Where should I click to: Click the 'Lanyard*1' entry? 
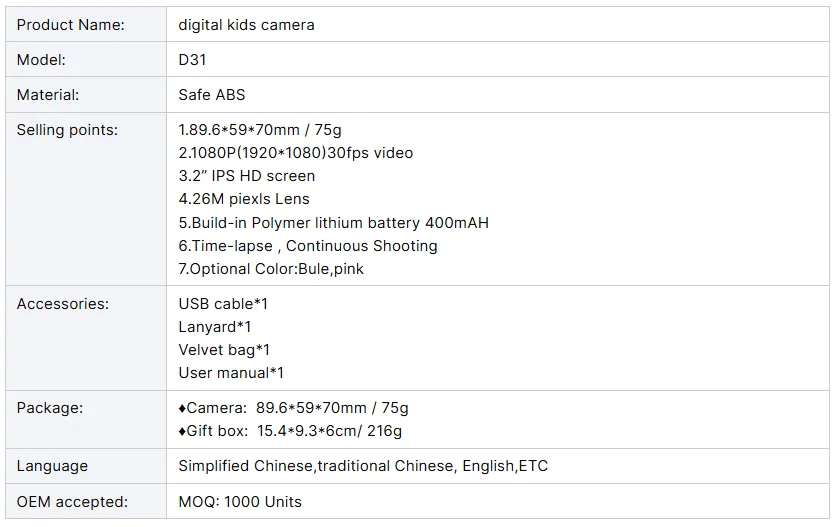click(x=215, y=327)
